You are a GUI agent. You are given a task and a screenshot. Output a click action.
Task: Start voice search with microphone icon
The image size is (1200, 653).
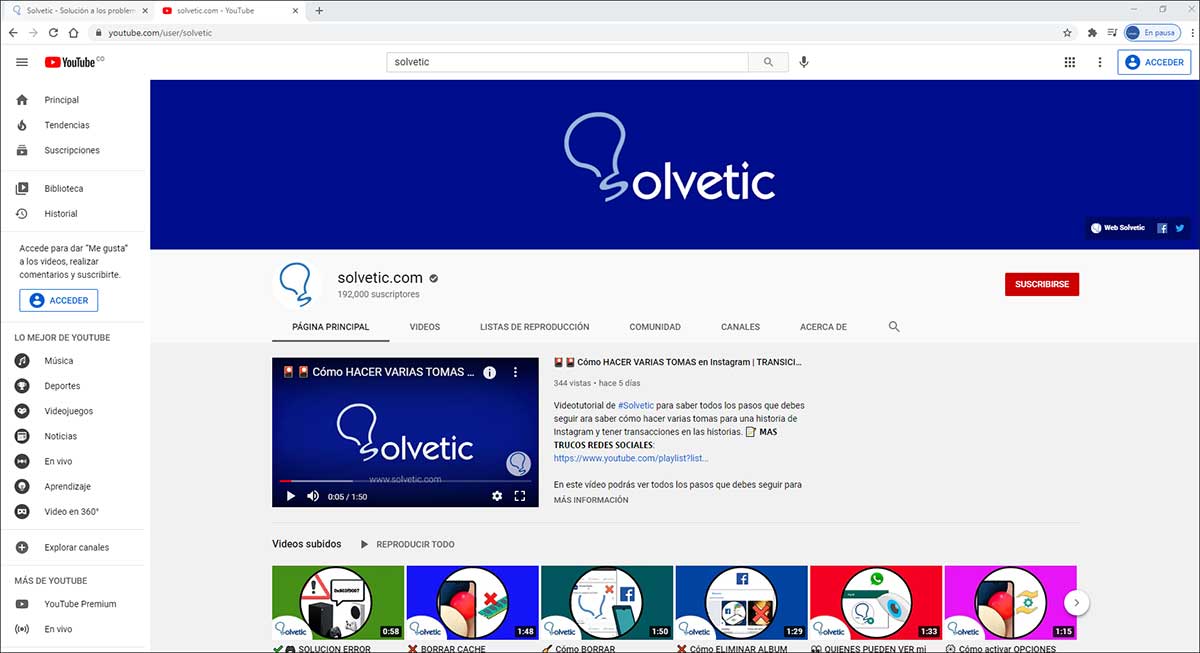pos(804,62)
